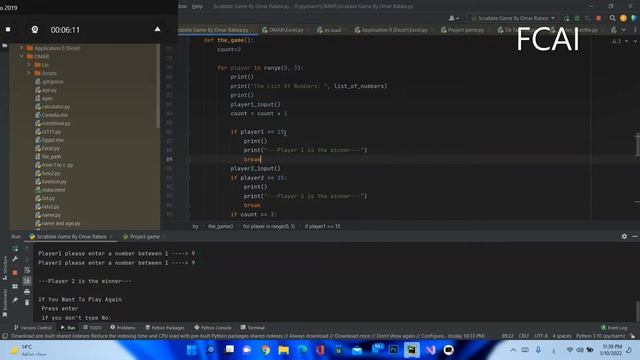Select Scrabble Game run tab

[x=70, y=236]
